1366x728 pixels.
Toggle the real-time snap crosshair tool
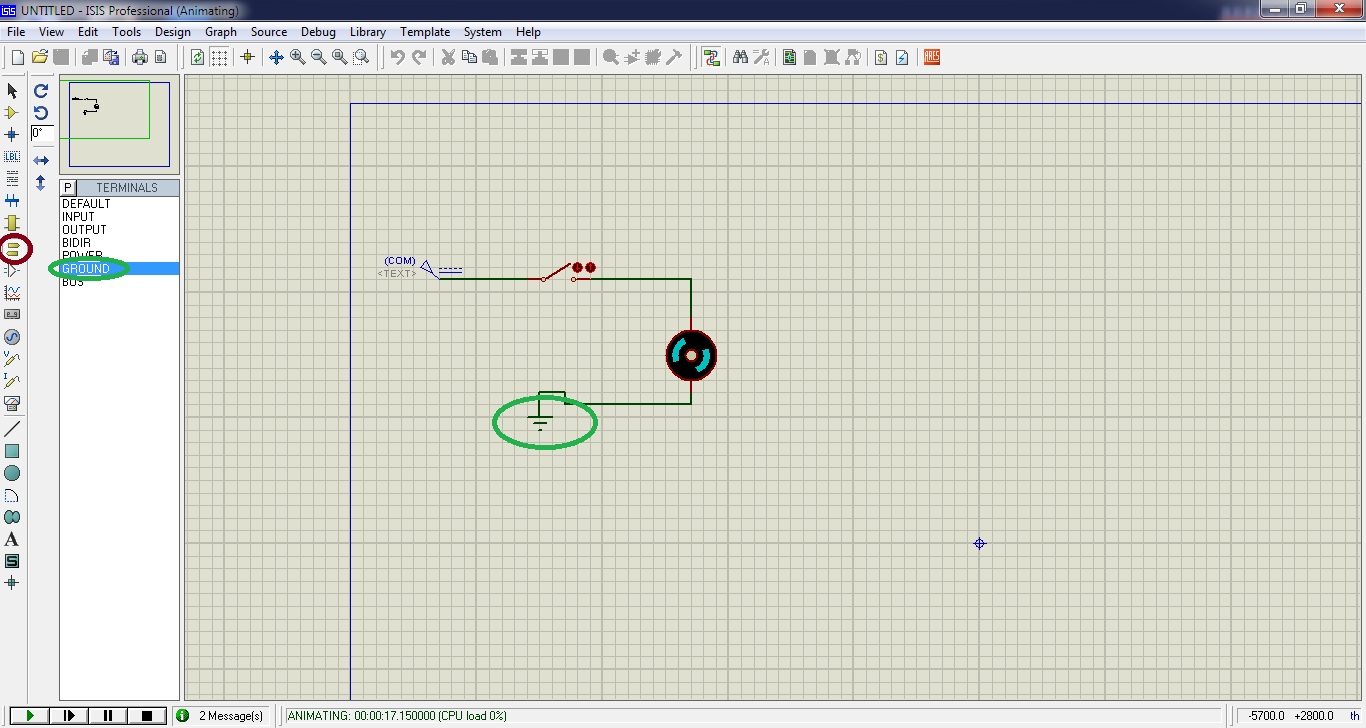coord(247,57)
